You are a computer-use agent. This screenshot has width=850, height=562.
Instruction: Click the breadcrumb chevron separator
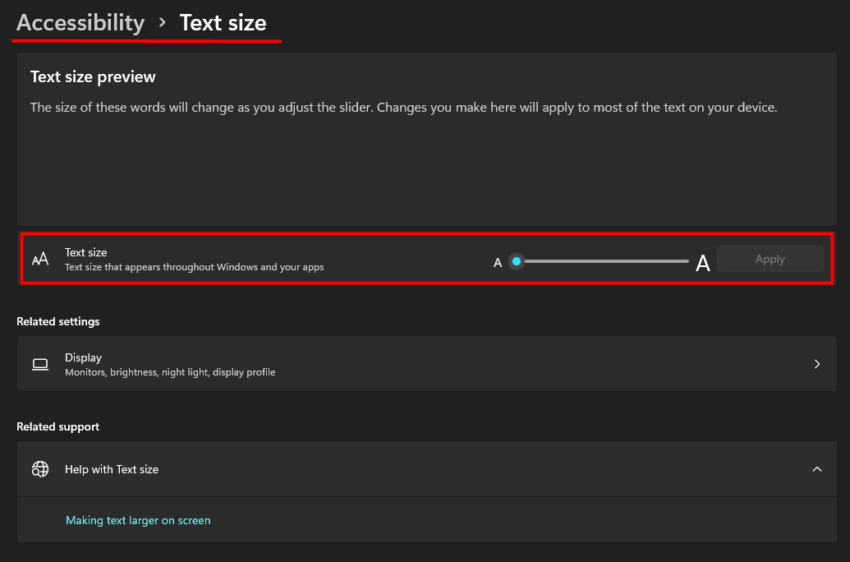tap(162, 23)
